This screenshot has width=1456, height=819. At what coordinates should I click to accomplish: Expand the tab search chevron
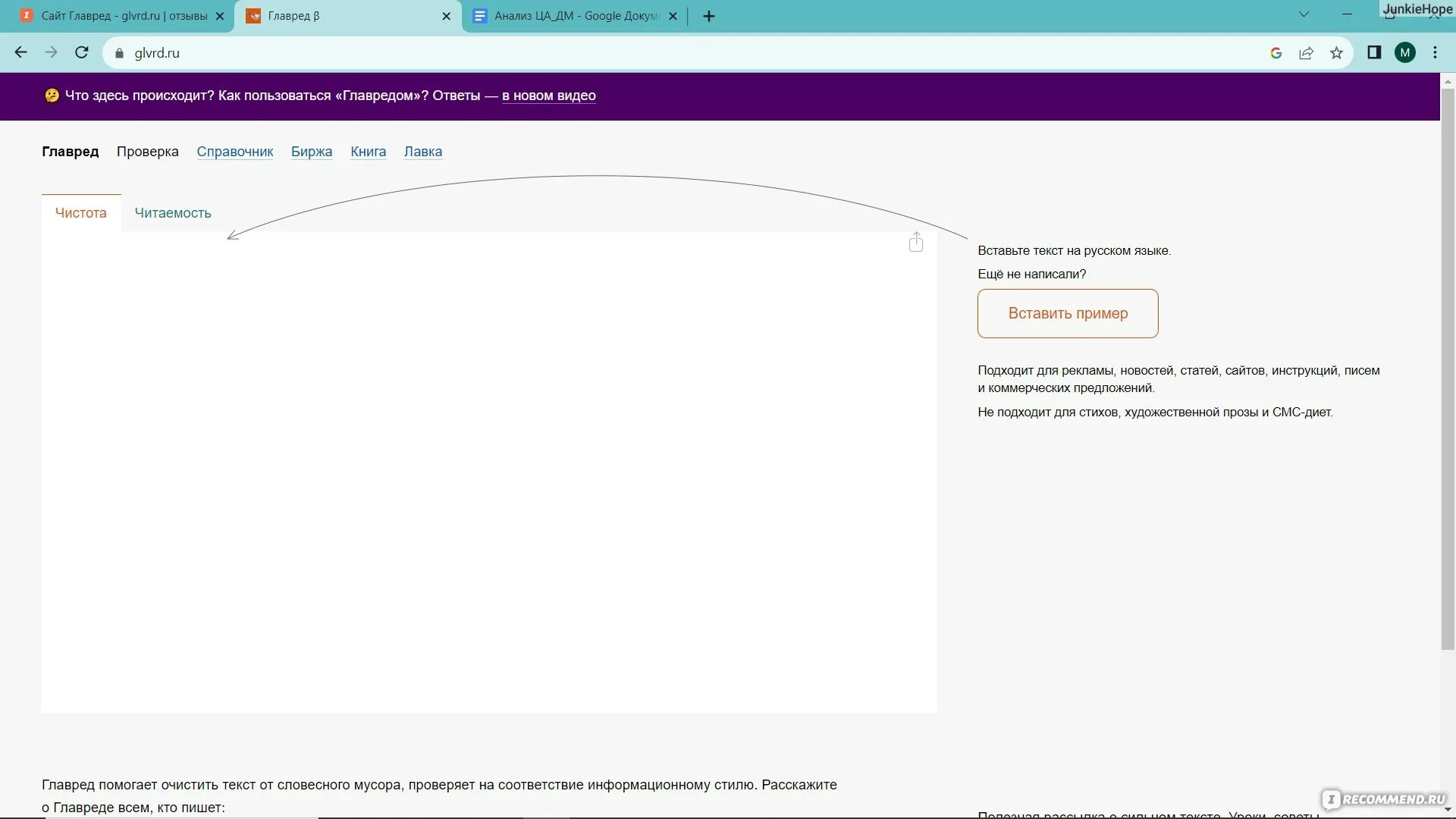click(1304, 14)
